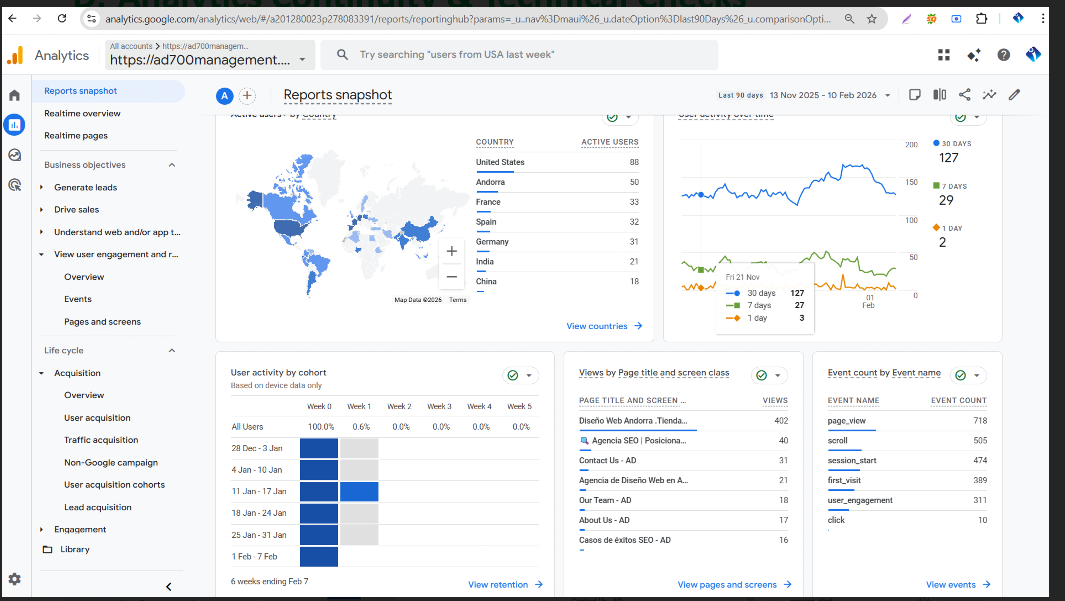Open the Insights sparkline icon

click(989, 95)
